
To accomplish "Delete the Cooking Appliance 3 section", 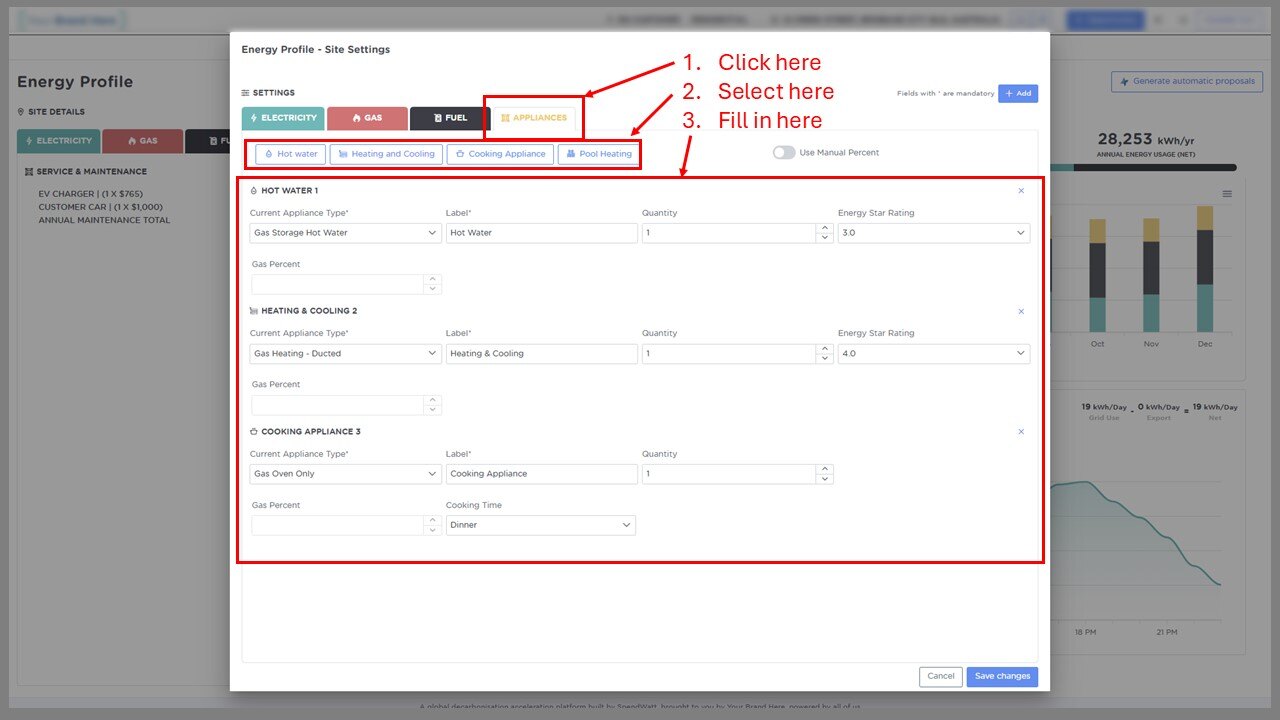I will pos(1021,432).
